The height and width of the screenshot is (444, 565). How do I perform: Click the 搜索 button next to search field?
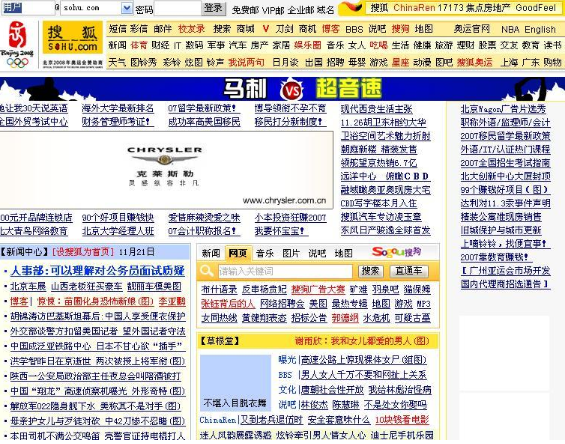[370, 271]
